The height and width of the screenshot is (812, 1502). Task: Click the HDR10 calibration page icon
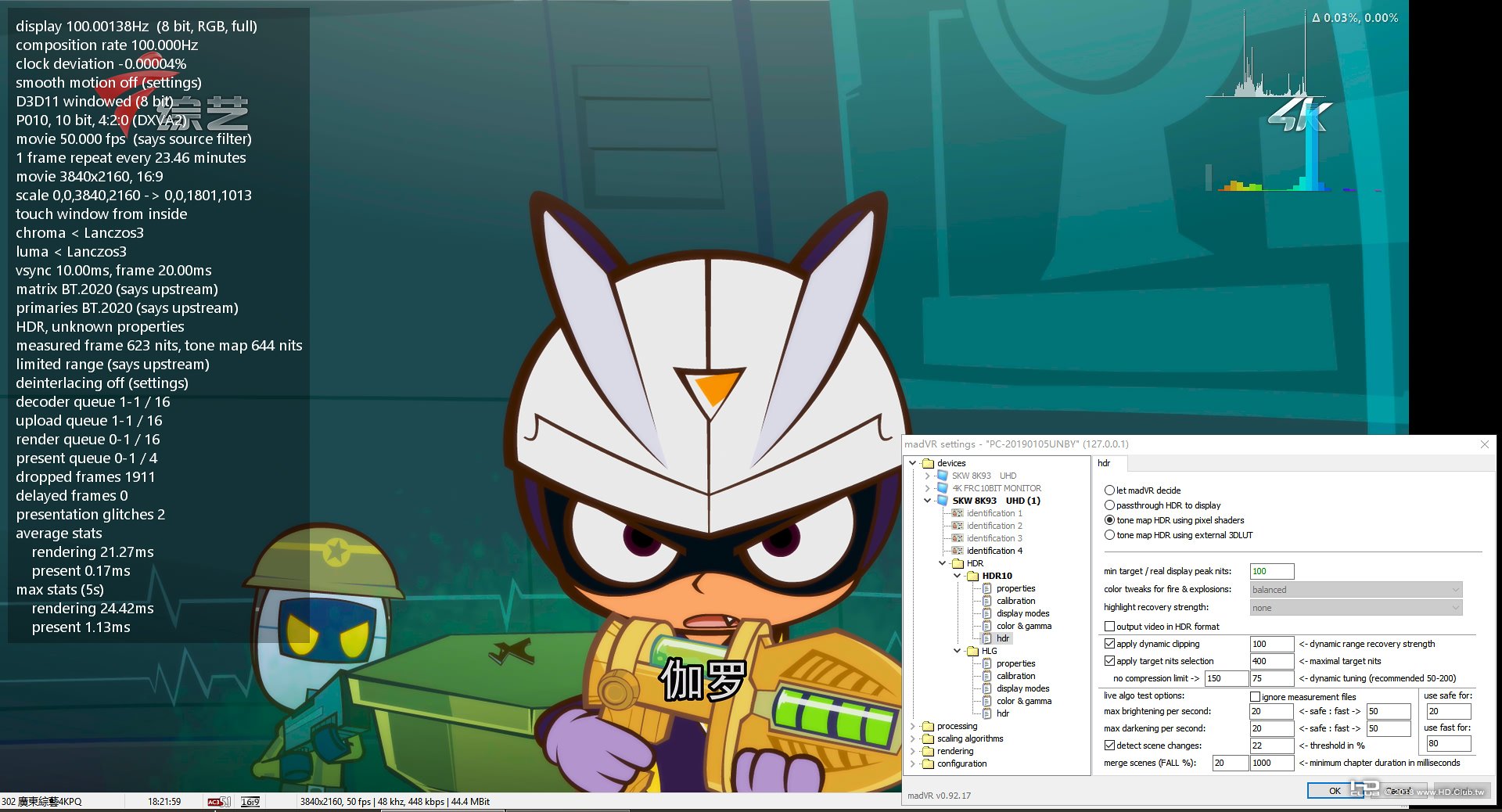pyautogui.click(x=986, y=601)
